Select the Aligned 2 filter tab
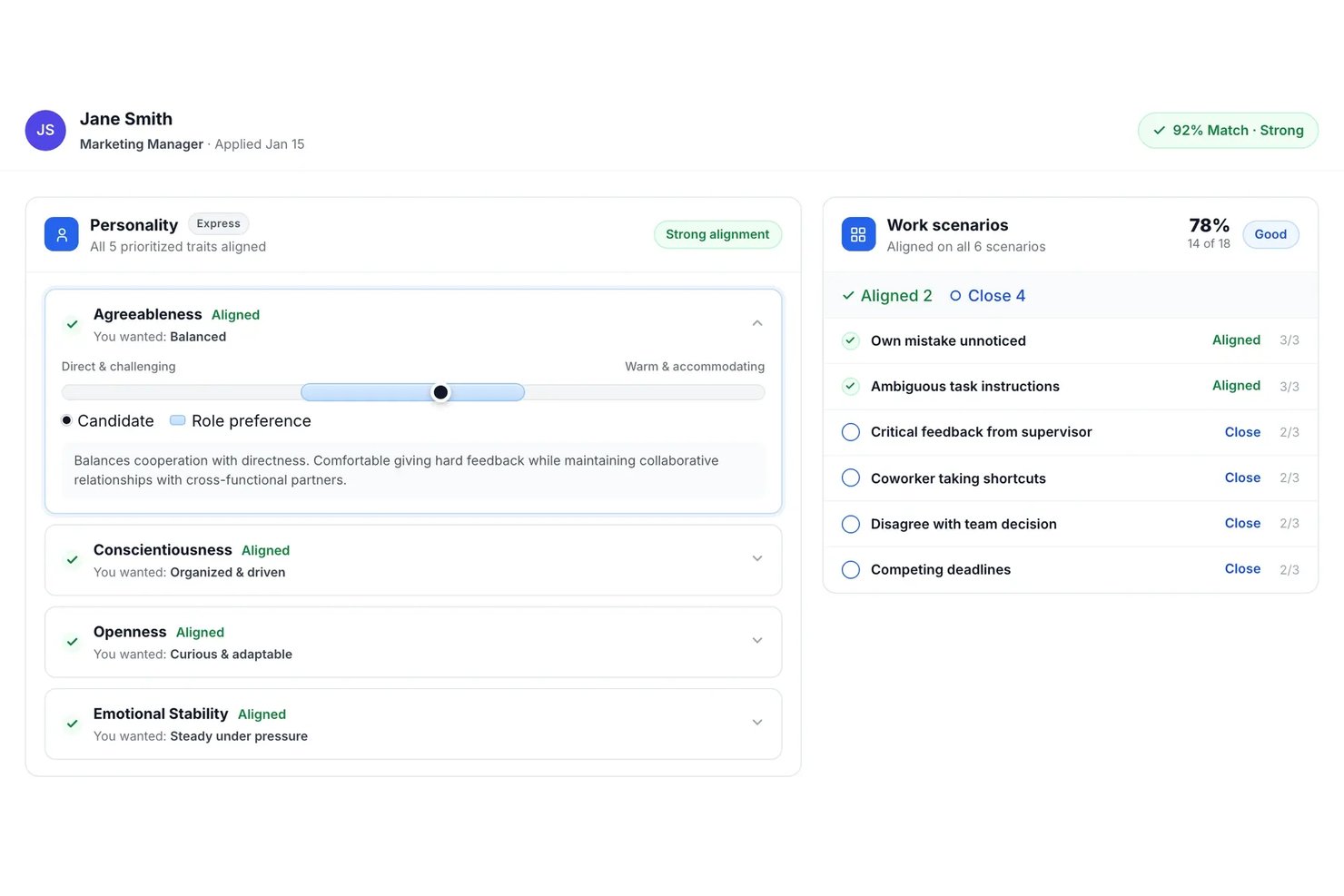This screenshot has width=1344, height=896. [887, 296]
